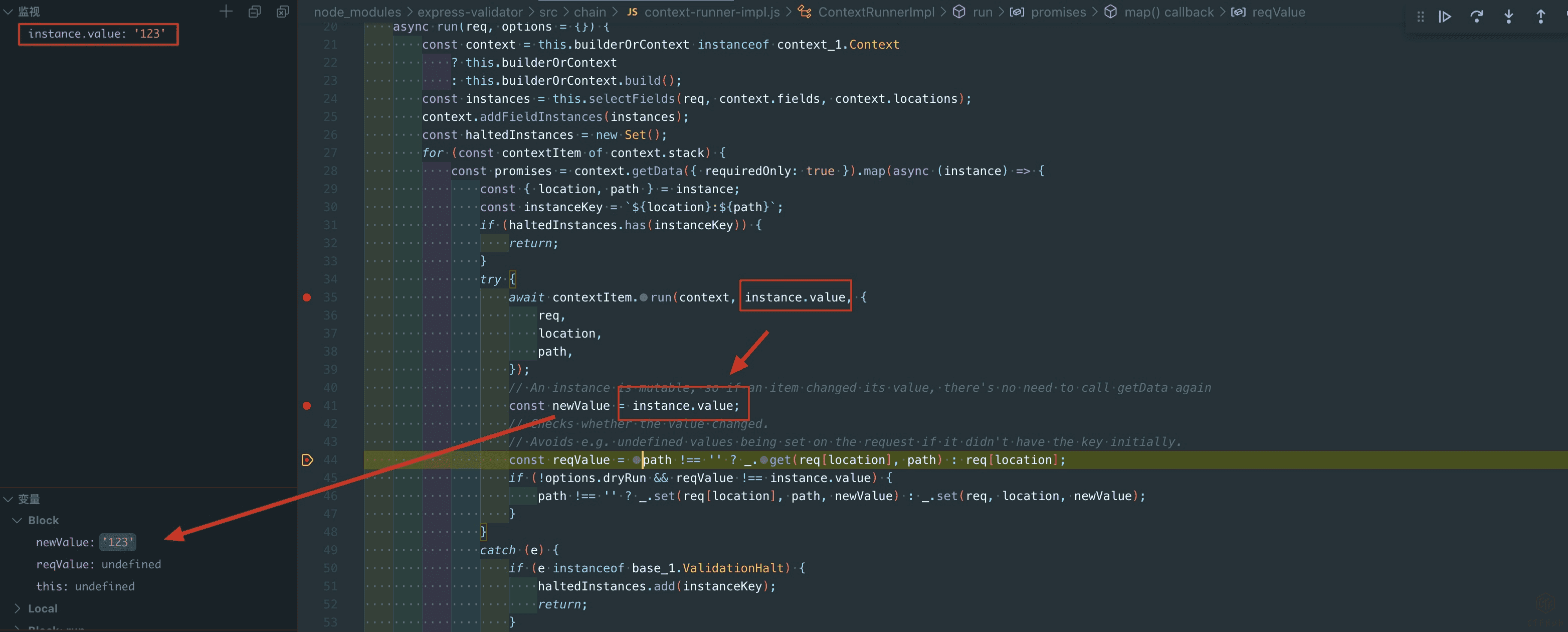Collapse the 监视 watch section
The width and height of the screenshot is (1568, 632).
pyautogui.click(x=9, y=12)
